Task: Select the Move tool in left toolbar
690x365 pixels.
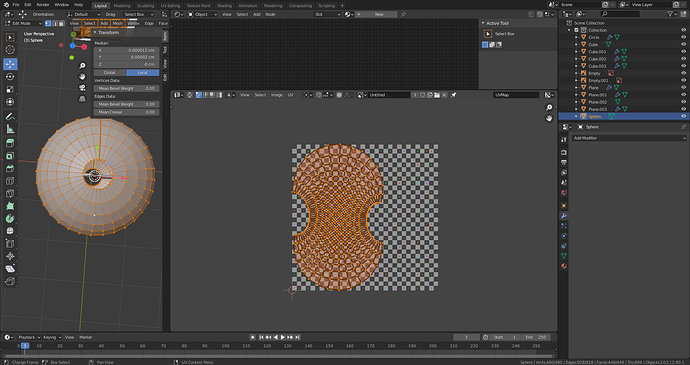Action: point(10,64)
